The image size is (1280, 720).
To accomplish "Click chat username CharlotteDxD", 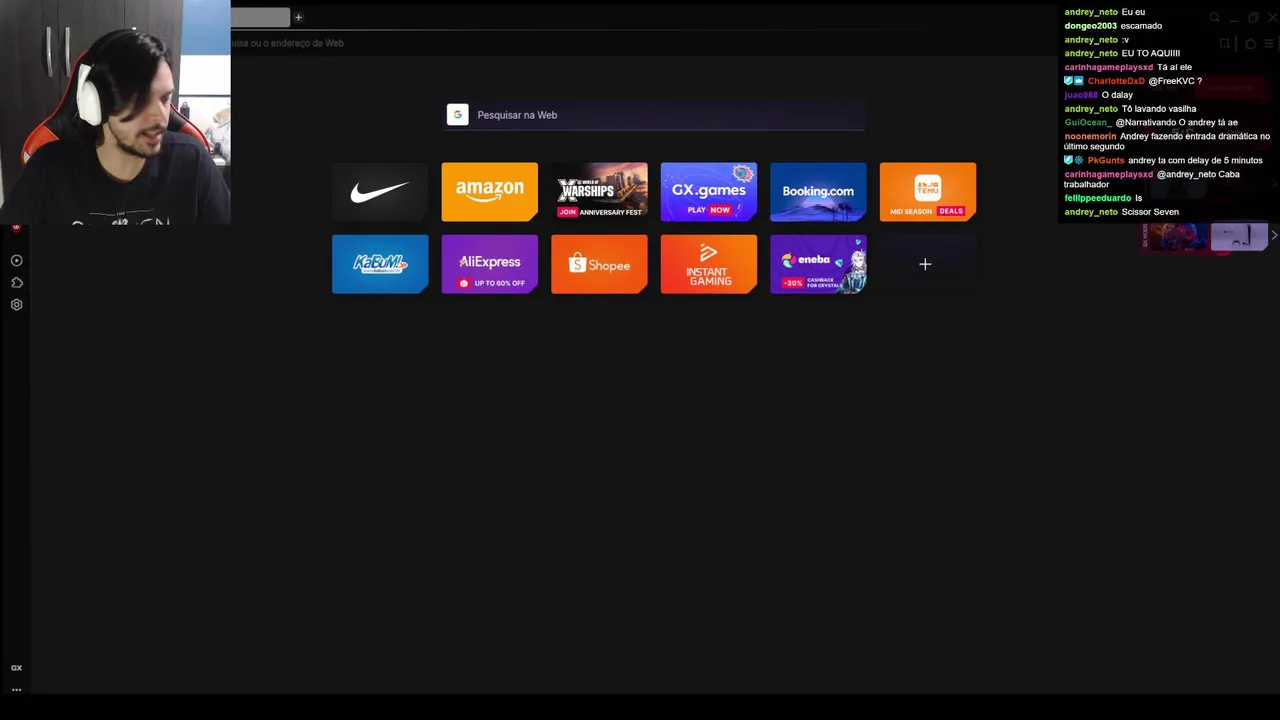I will click(x=1116, y=81).
